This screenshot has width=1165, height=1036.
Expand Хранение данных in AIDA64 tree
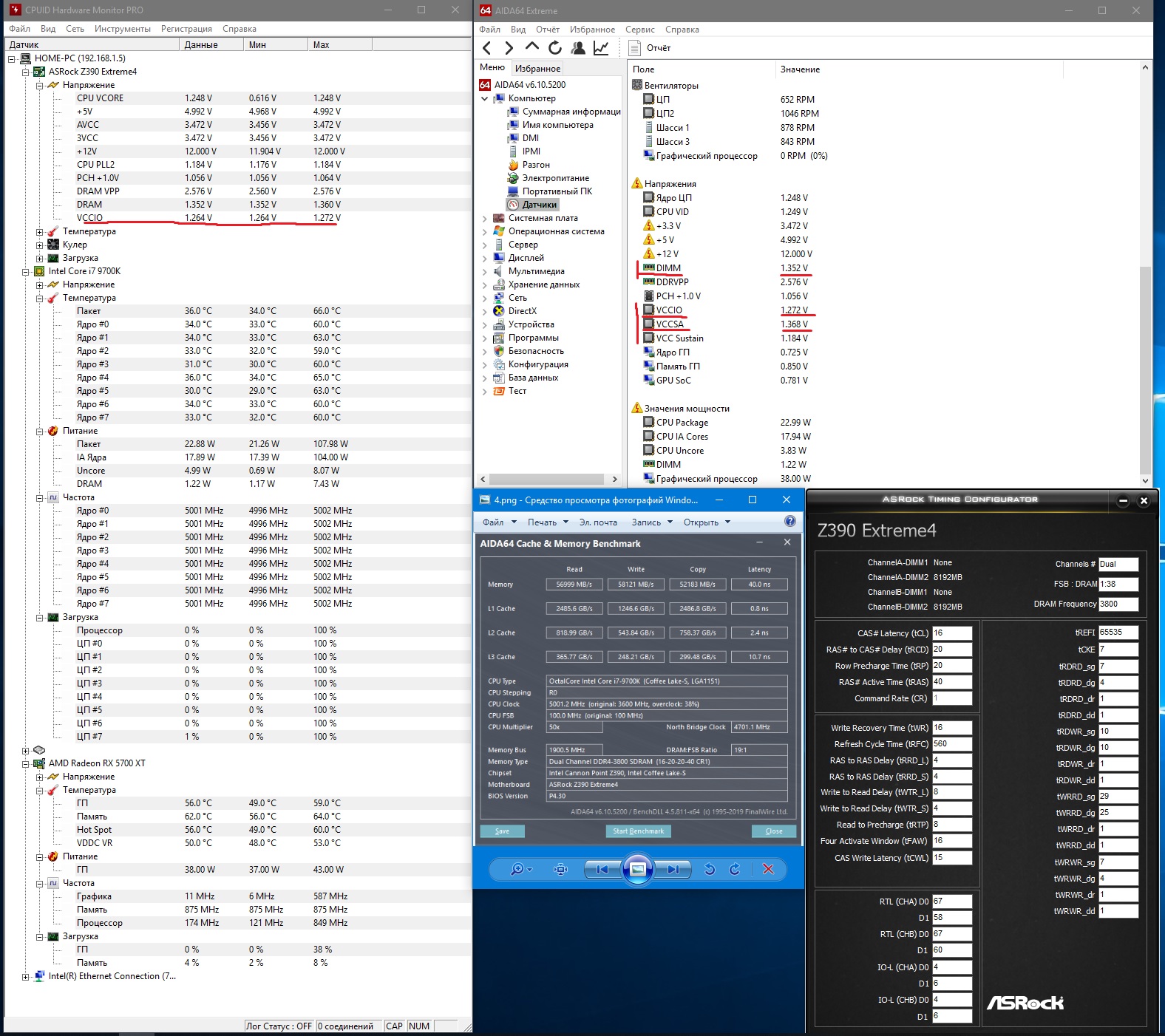(485, 284)
